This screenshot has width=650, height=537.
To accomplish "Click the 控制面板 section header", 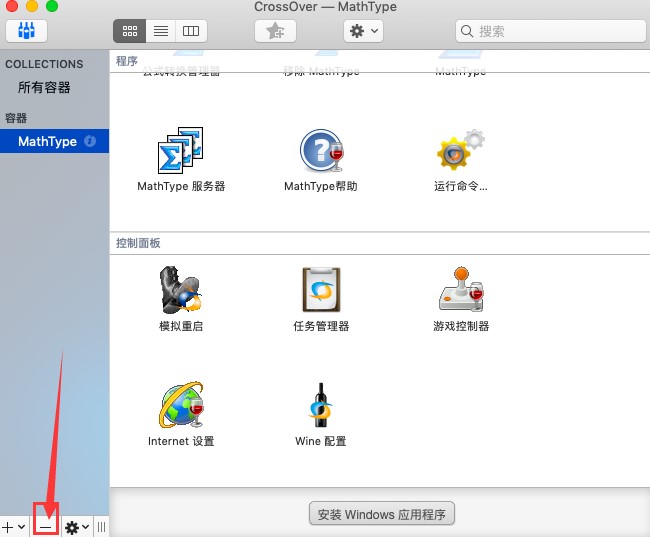I will pyautogui.click(x=138, y=243).
